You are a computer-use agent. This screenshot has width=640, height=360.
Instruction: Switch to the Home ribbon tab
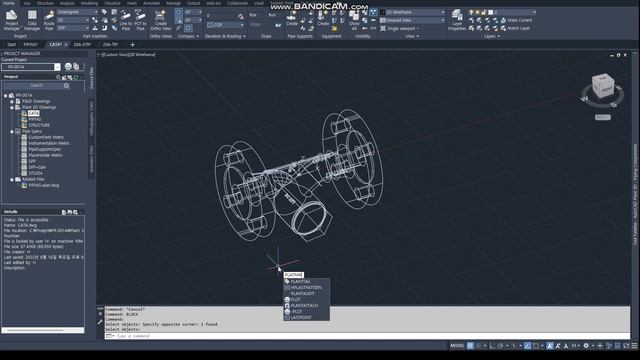click(9, 3)
